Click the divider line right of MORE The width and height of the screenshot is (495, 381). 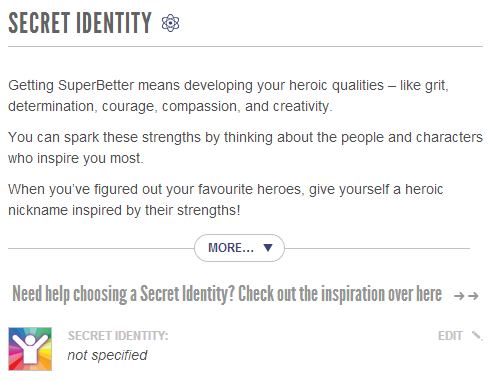pos(377,248)
